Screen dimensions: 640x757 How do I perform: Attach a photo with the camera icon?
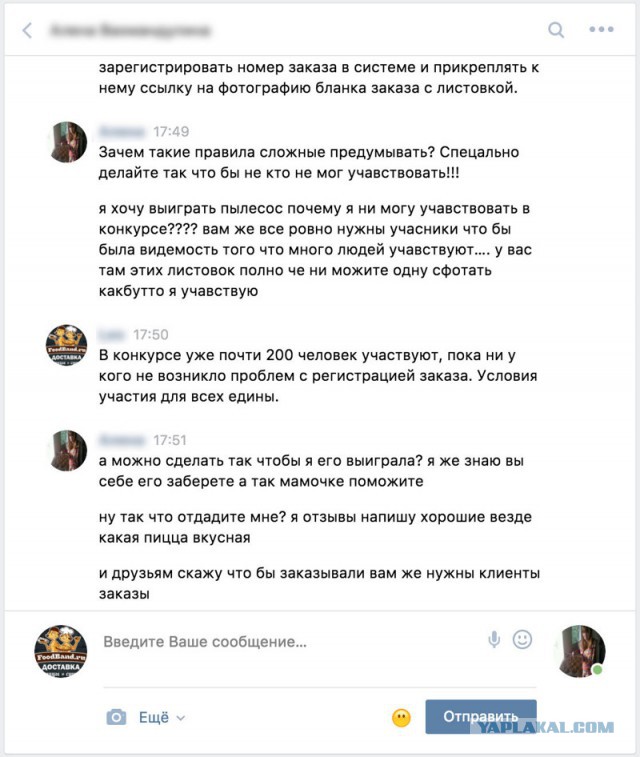(x=116, y=717)
